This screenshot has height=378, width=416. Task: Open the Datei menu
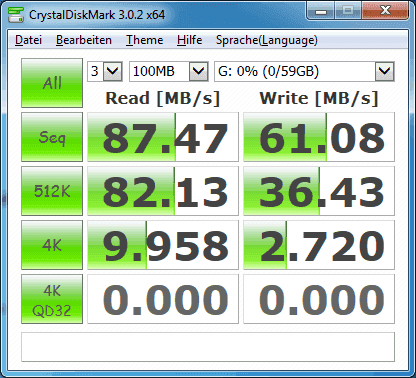coord(28,40)
